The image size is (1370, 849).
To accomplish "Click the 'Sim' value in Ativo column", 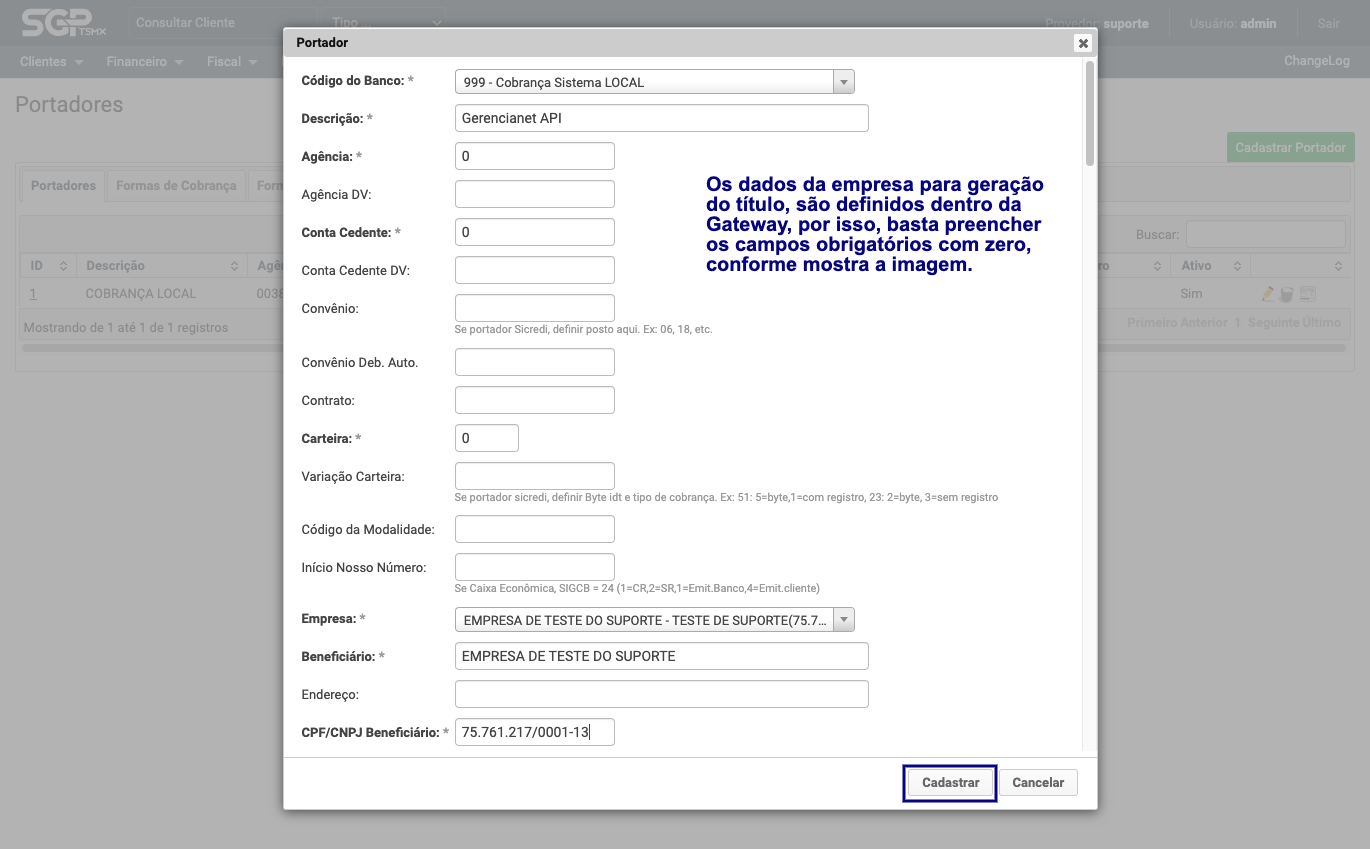I will [x=1191, y=294].
